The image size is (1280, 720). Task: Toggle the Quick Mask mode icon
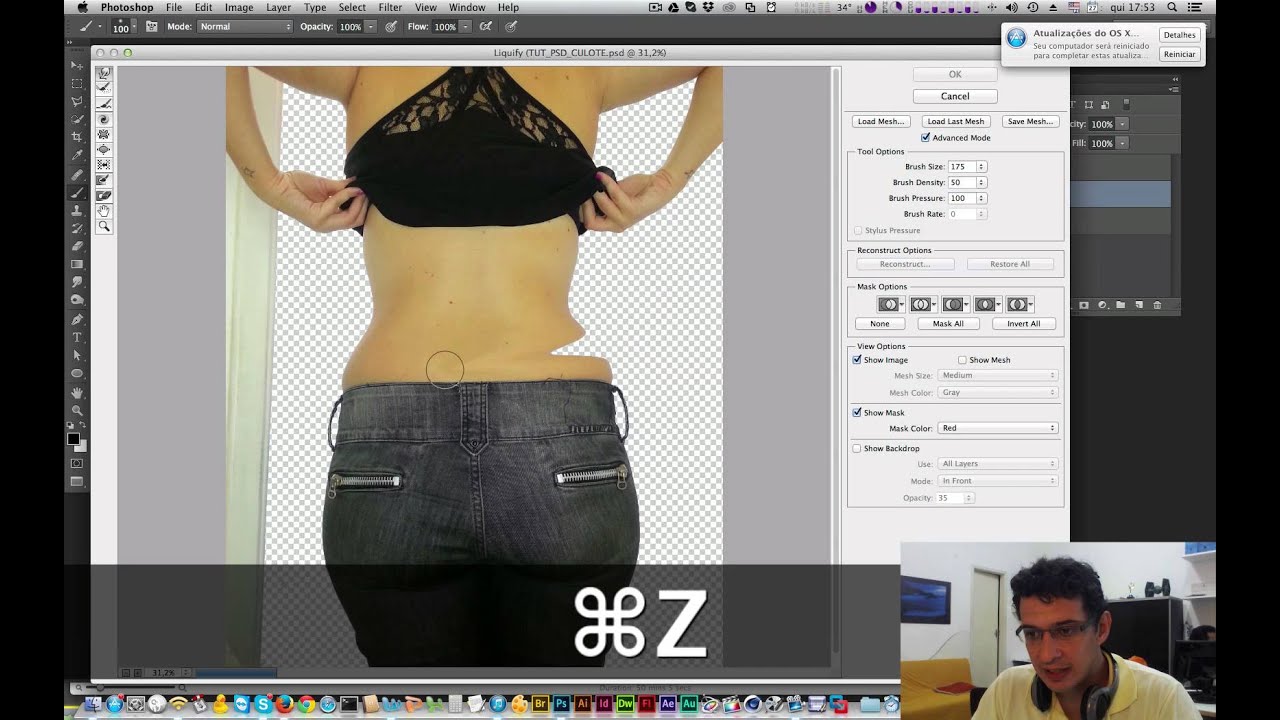pos(77,463)
